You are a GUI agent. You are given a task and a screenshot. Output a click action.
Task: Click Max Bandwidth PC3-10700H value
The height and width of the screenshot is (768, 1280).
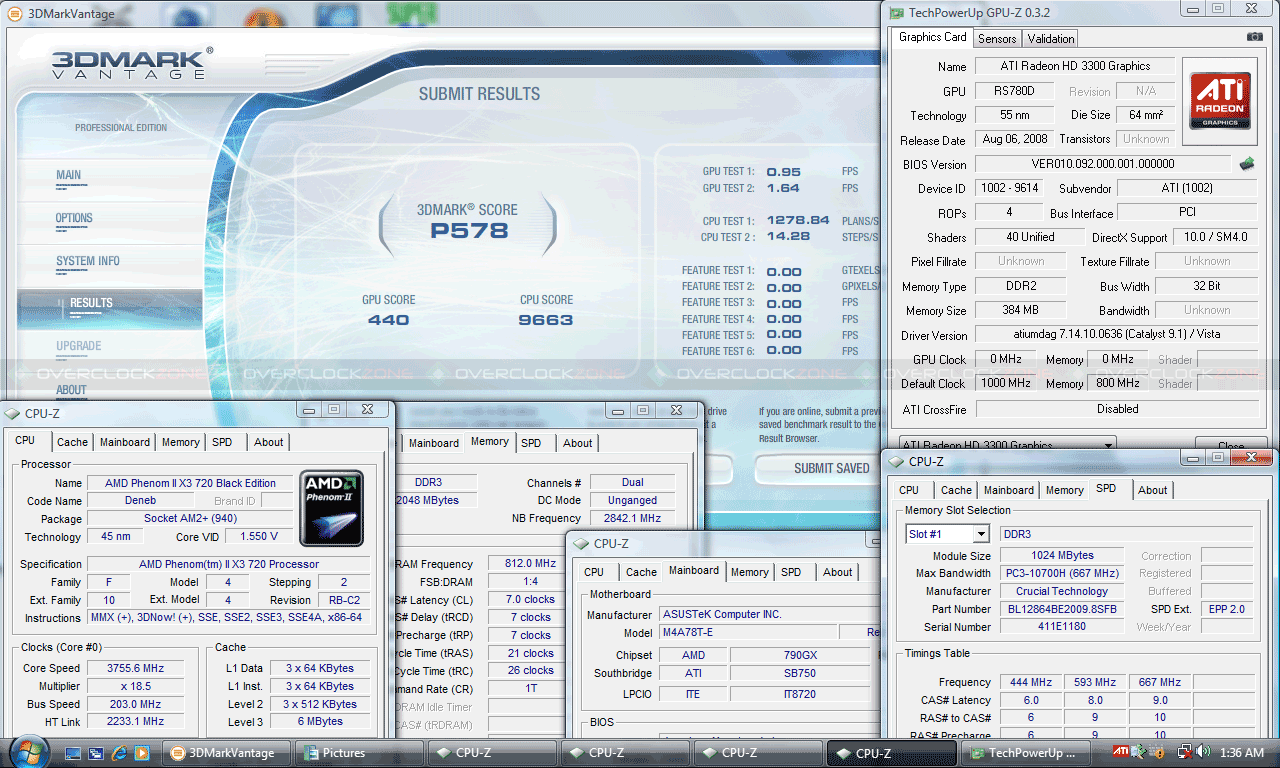point(1061,574)
